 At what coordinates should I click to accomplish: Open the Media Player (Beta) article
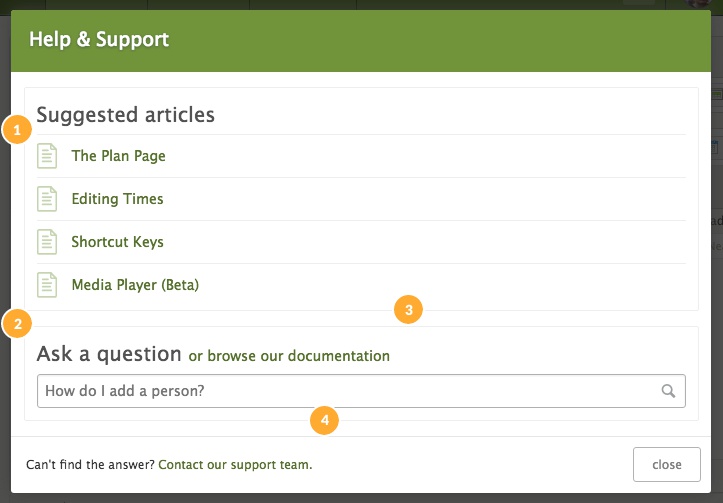135,284
